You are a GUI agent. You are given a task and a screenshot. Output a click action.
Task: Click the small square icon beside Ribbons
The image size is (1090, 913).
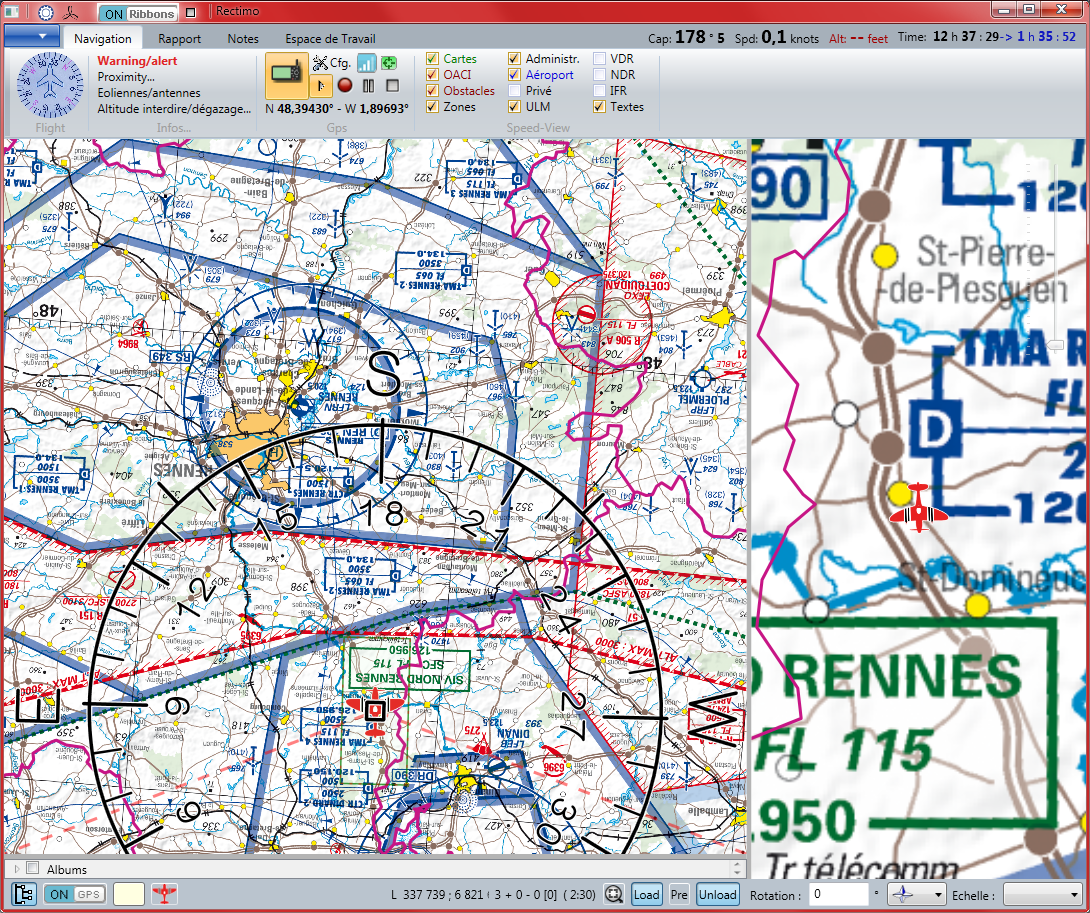[x=192, y=13]
